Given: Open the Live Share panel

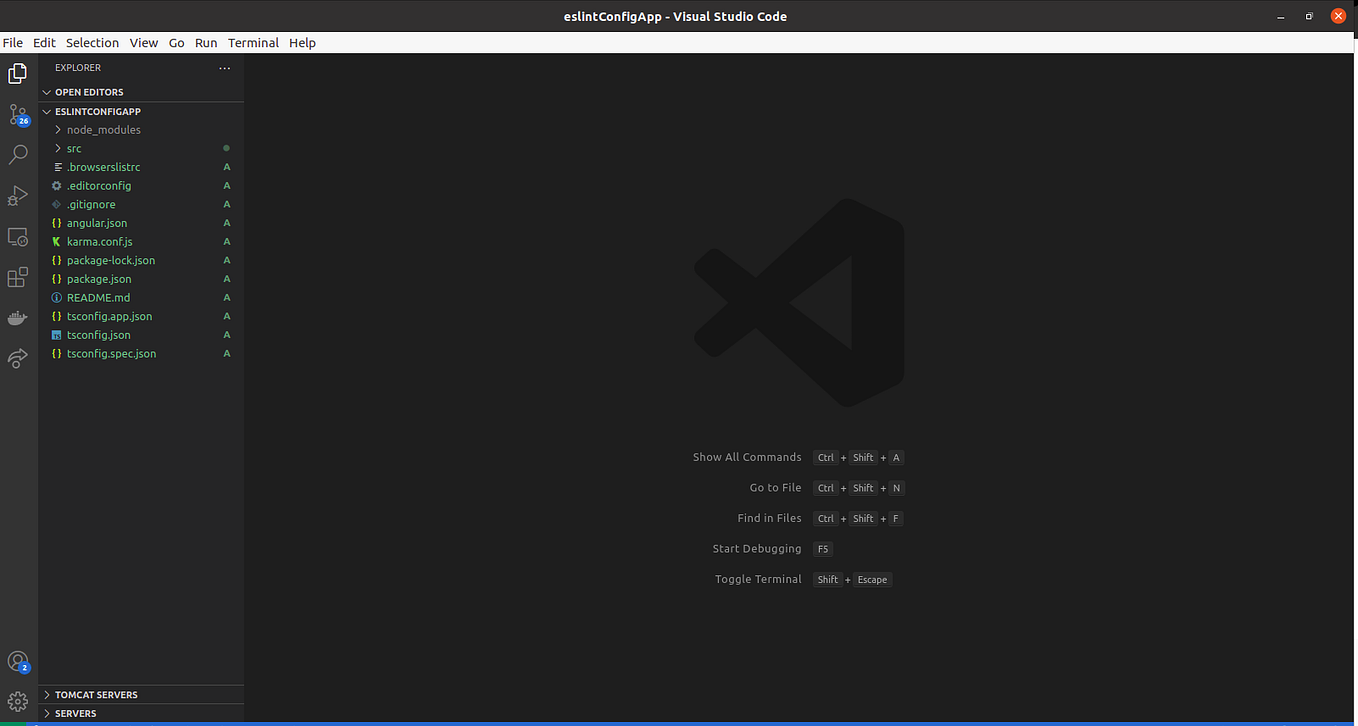Looking at the screenshot, I should pos(17,358).
